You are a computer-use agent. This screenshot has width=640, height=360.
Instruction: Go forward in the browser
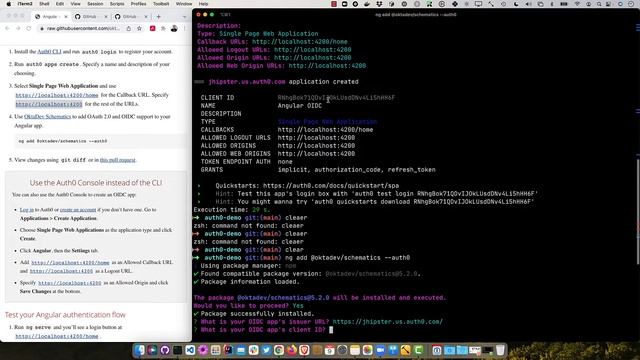click(x=18, y=28)
